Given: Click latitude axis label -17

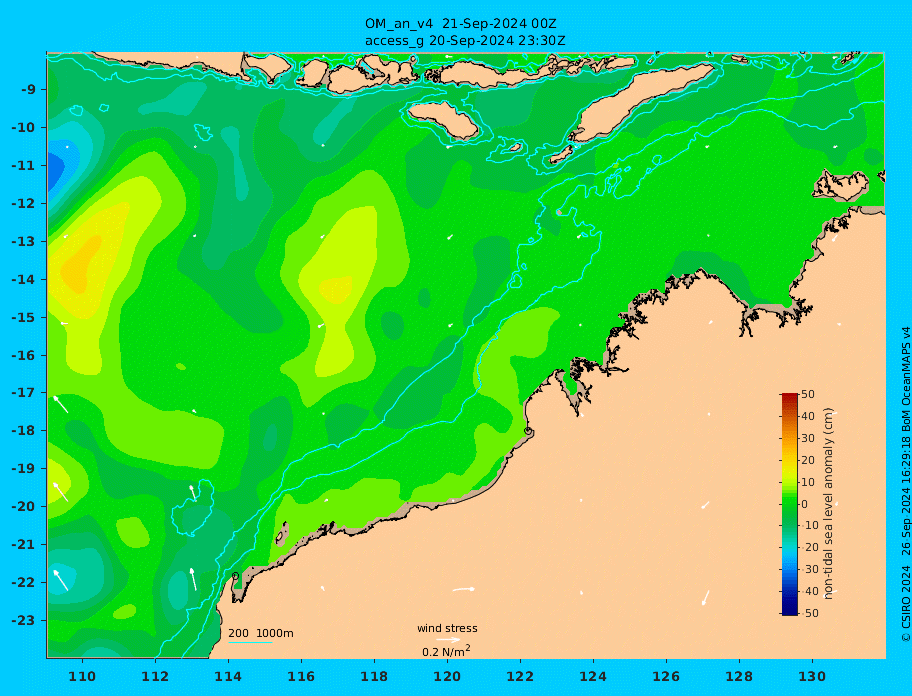Looking at the screenshot, I should pos(23,393).
